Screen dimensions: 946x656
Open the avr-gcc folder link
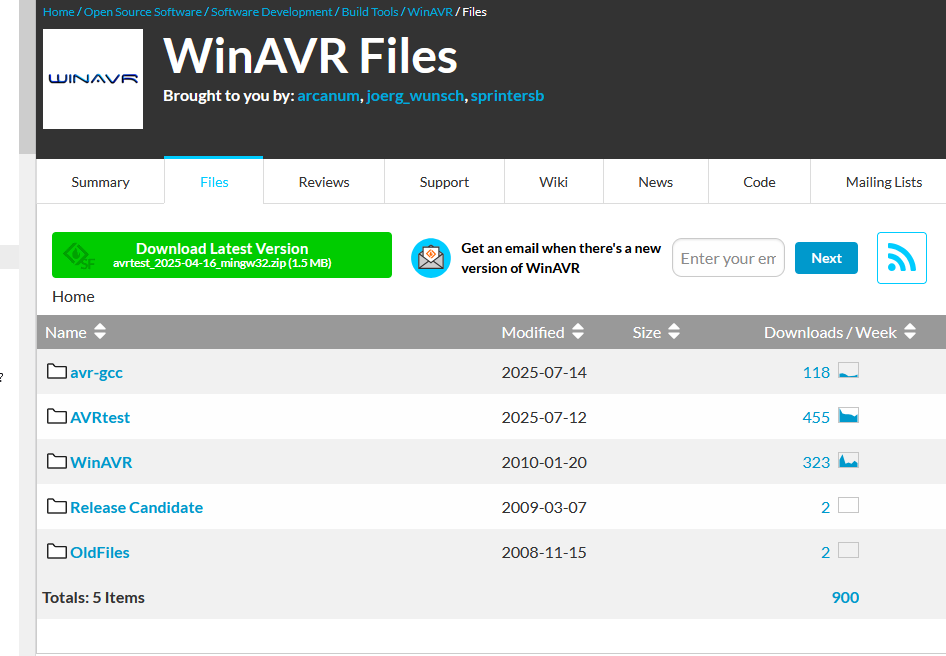click(97, 373)
